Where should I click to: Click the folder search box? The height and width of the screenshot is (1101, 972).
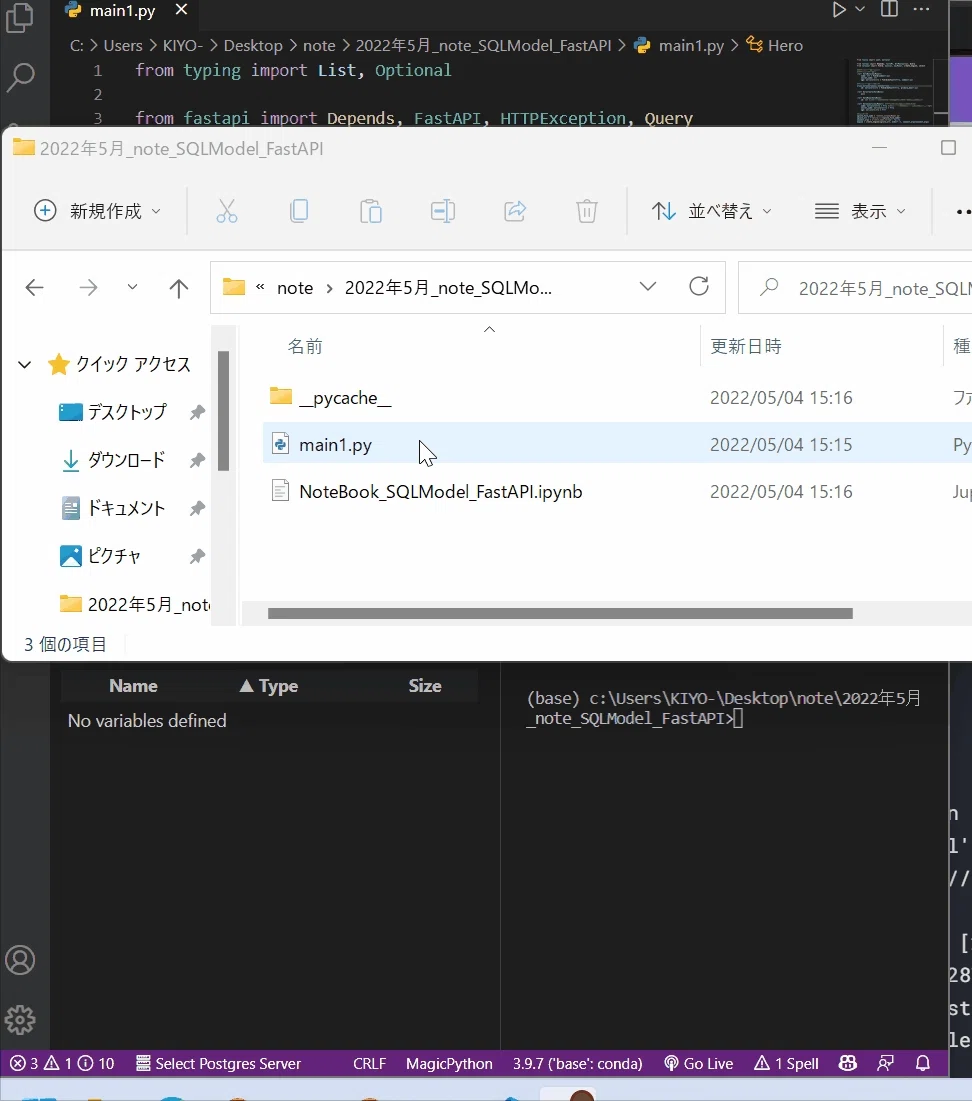(855, 288)
